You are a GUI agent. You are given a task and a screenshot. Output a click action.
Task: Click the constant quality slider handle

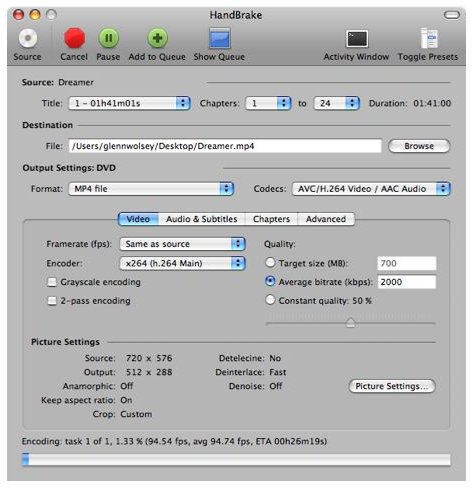pos(351,323)
